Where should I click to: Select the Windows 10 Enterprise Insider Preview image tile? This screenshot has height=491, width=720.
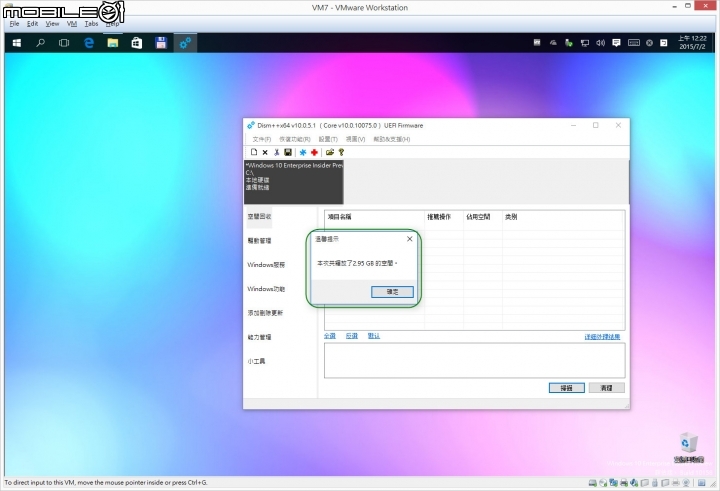click(x=294, y=182)
